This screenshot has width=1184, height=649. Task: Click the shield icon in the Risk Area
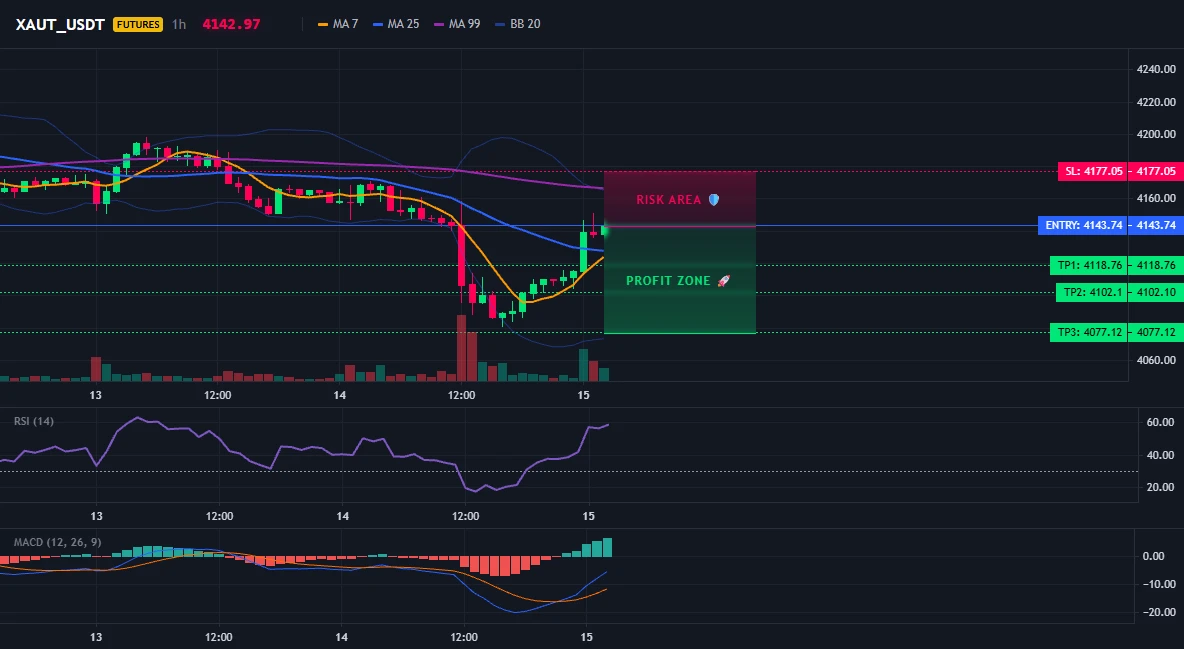click(x=714, y=200)
